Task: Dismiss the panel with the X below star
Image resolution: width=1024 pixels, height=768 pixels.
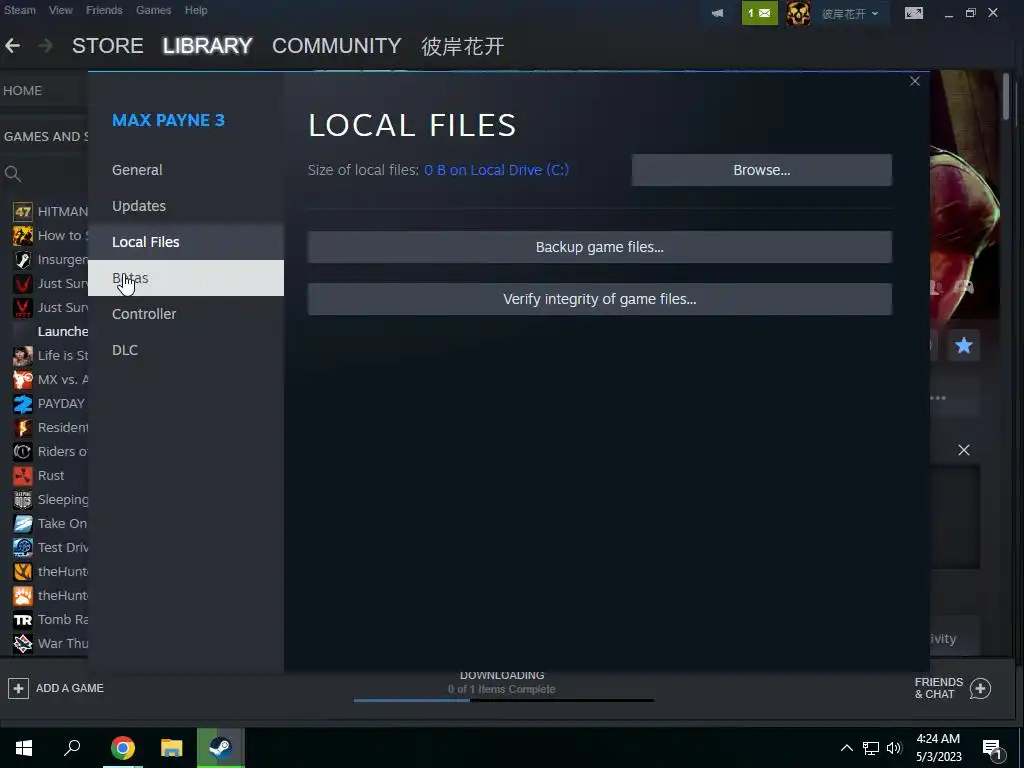Action: pyautogui.click(x=963, y=450)
